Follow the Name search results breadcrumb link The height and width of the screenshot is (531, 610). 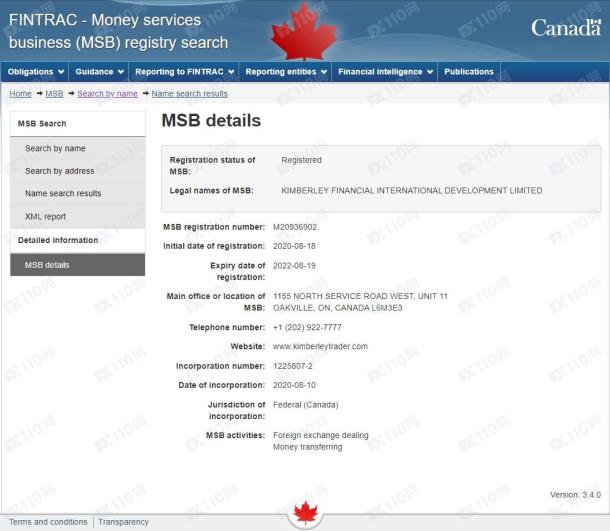(x=189, y=94)
